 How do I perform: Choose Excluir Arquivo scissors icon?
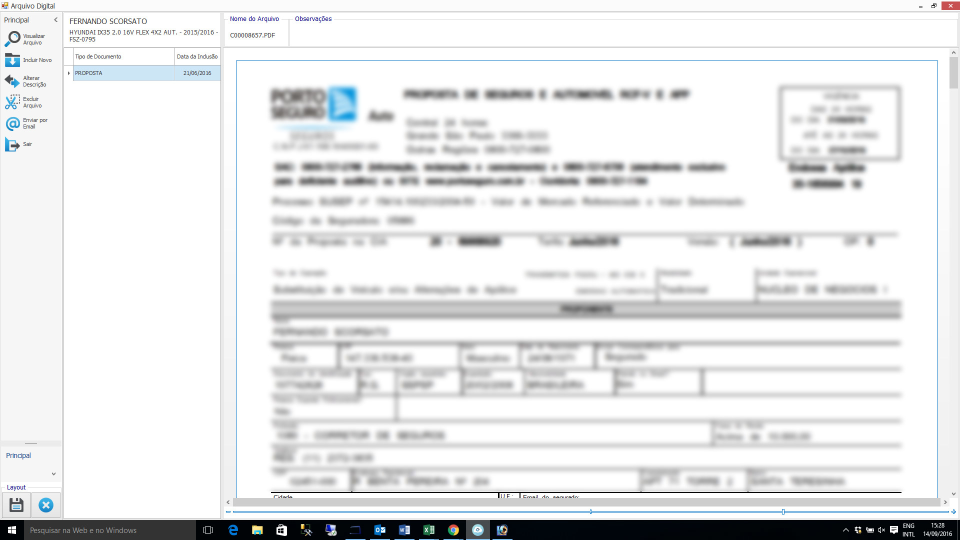pos(12,102)
